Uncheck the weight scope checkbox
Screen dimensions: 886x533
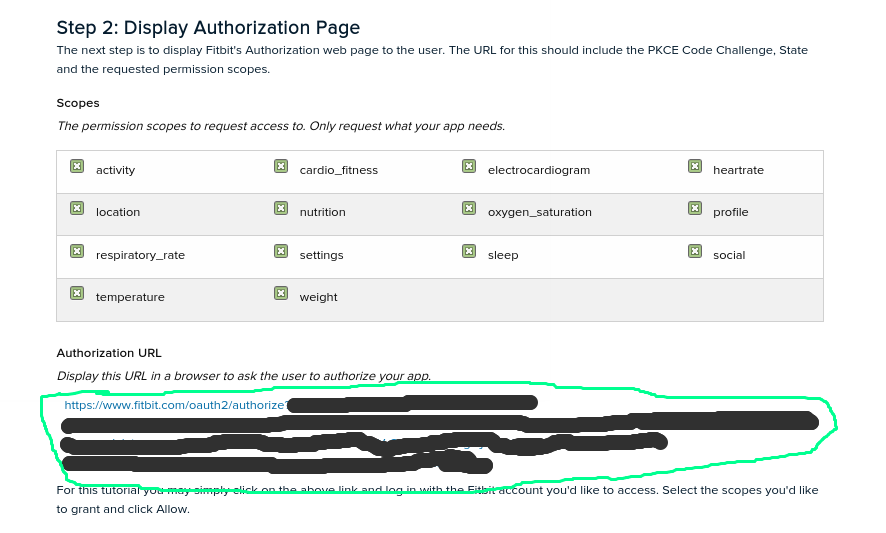pos(281,293)
